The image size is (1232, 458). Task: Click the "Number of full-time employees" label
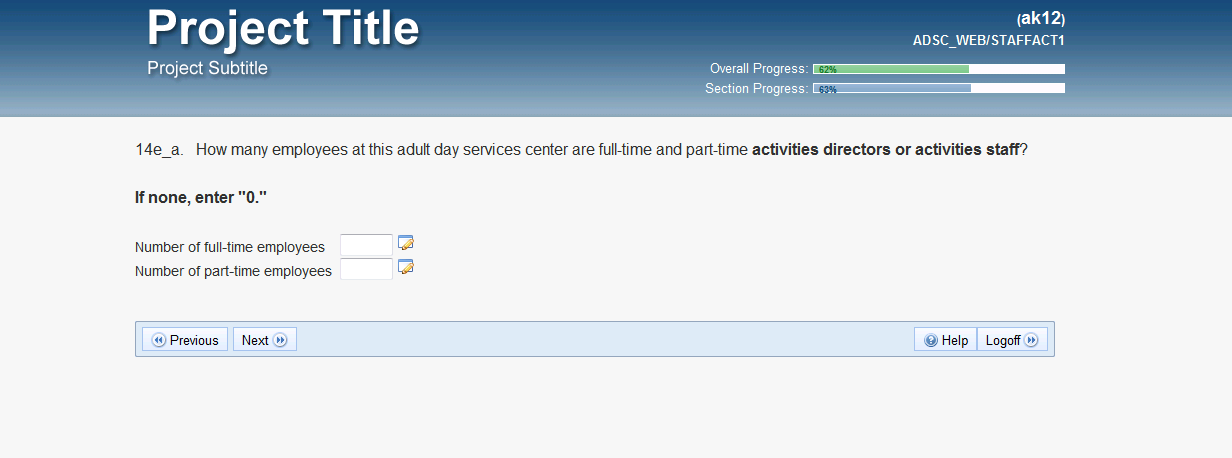pyautogui.click(x=230, y=247)
